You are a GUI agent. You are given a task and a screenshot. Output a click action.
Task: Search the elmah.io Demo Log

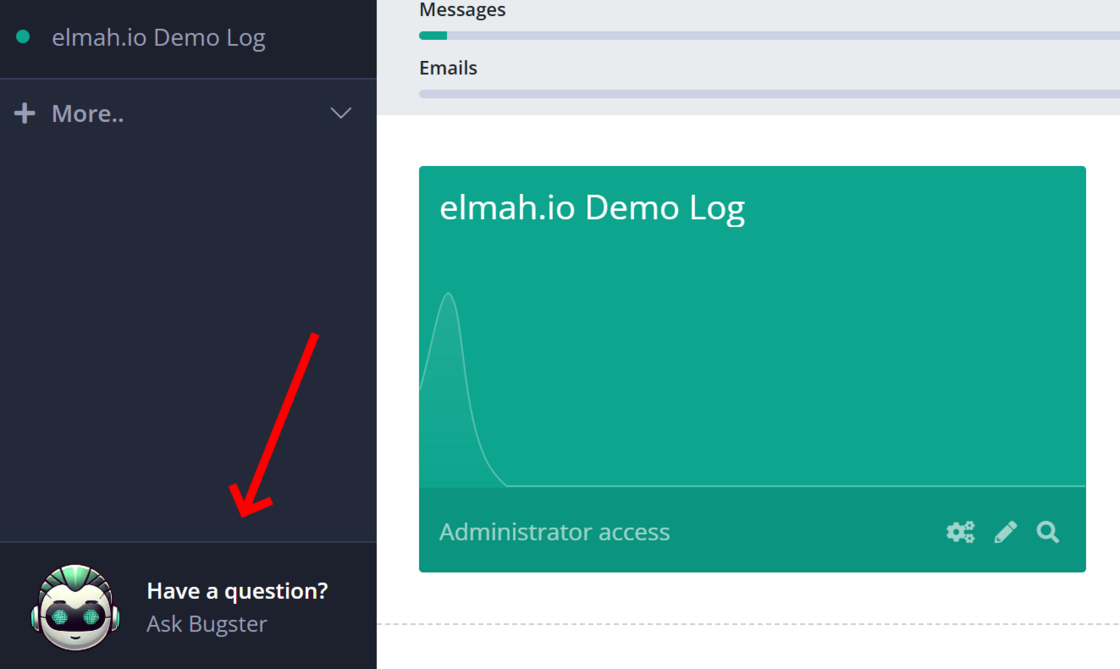tap(1048, 532)
